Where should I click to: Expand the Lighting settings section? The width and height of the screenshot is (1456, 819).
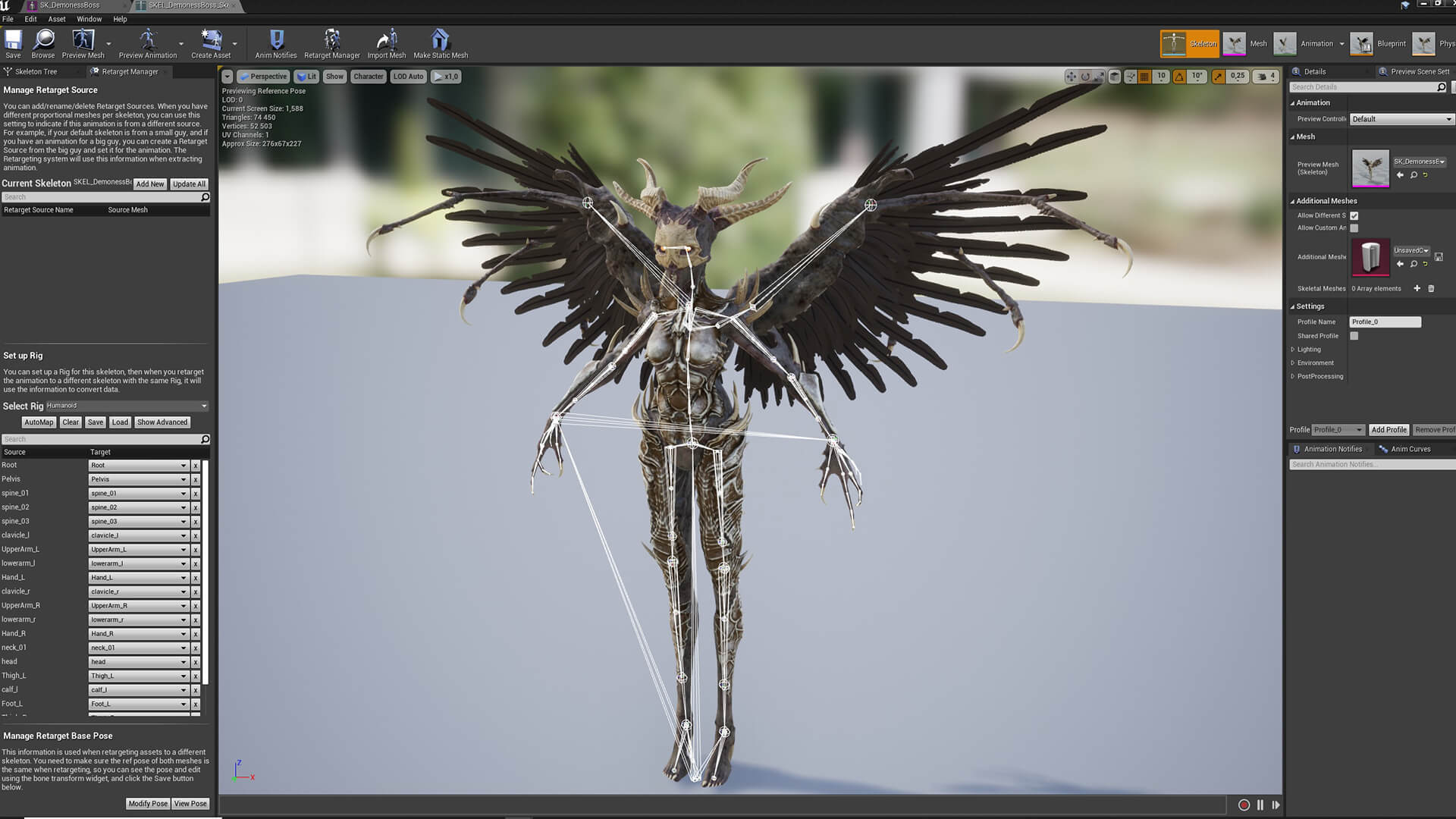click(x=1293, y=350)
